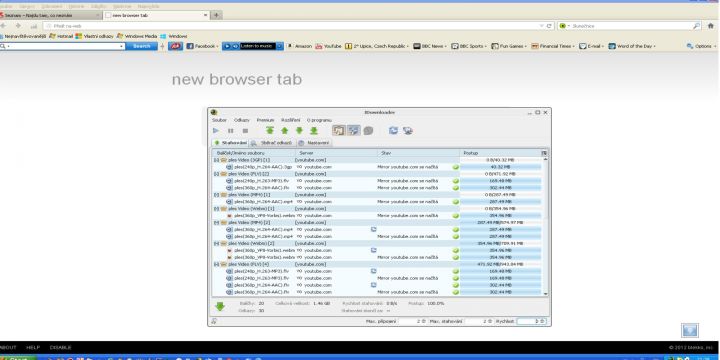The height and width of the screenshot is (360, 720).
Task: Collapse the ples Video (Webm) [1] package
Action: 216,208
